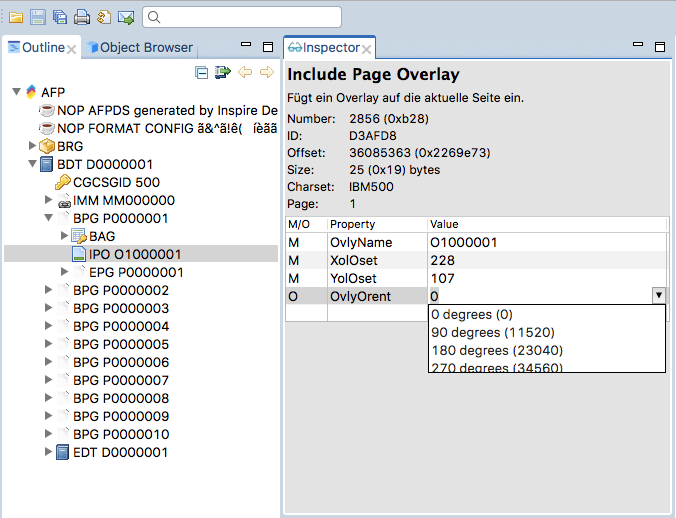Click the open folder toolbar icon
Screen dimensions: 676x518
(16, 17)
